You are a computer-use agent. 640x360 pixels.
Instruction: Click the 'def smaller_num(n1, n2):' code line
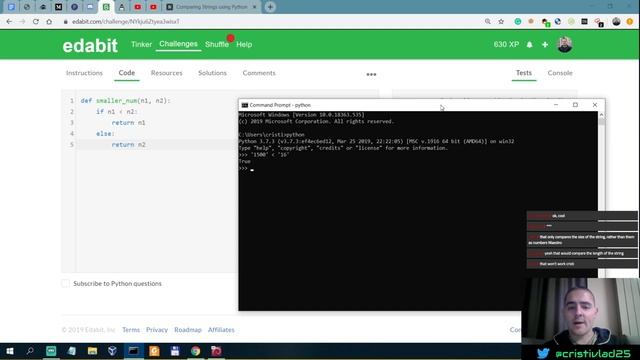pyautogui.click(x=125, y=101)
